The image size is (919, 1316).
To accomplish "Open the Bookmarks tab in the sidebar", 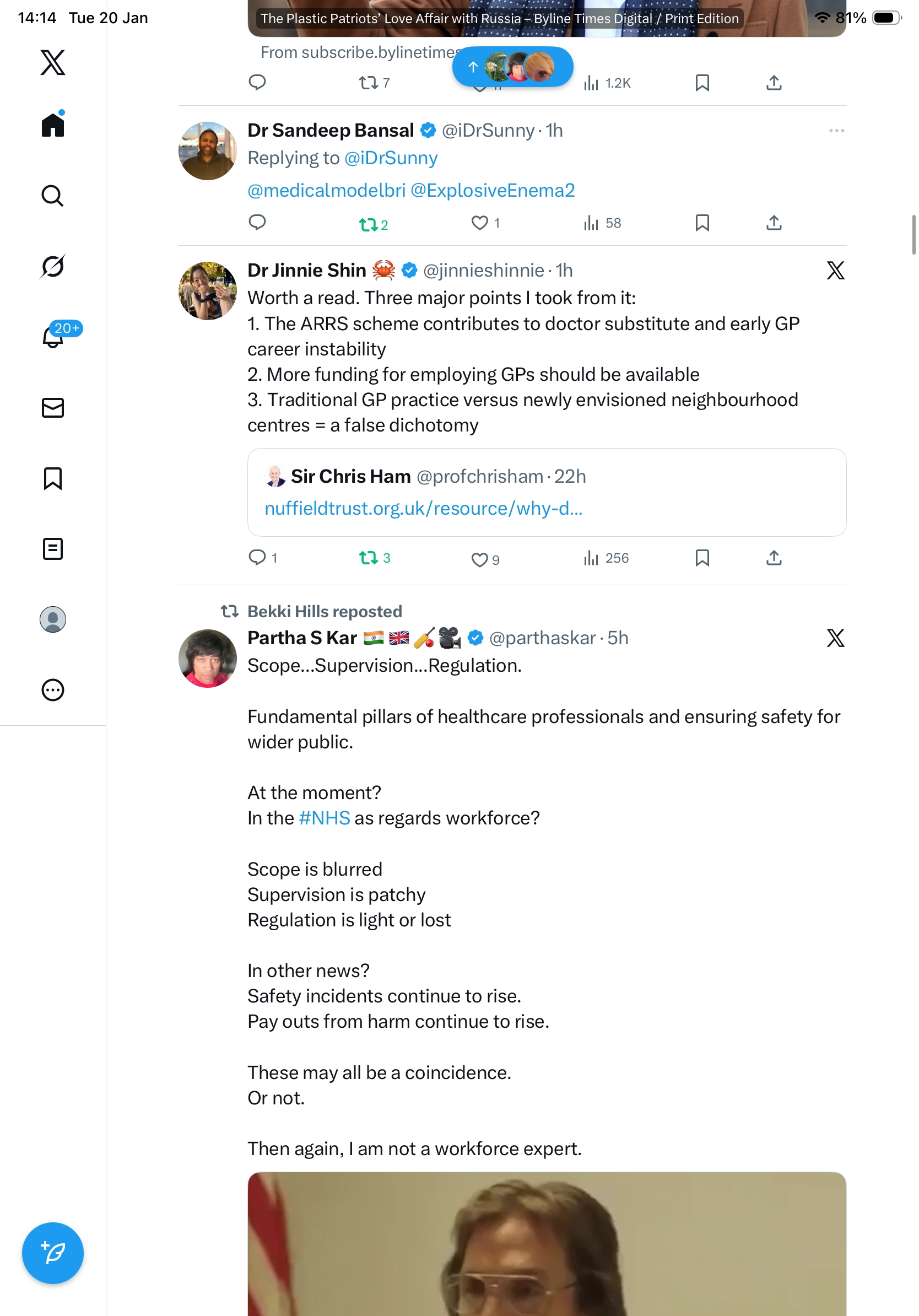I will point(53,478).
